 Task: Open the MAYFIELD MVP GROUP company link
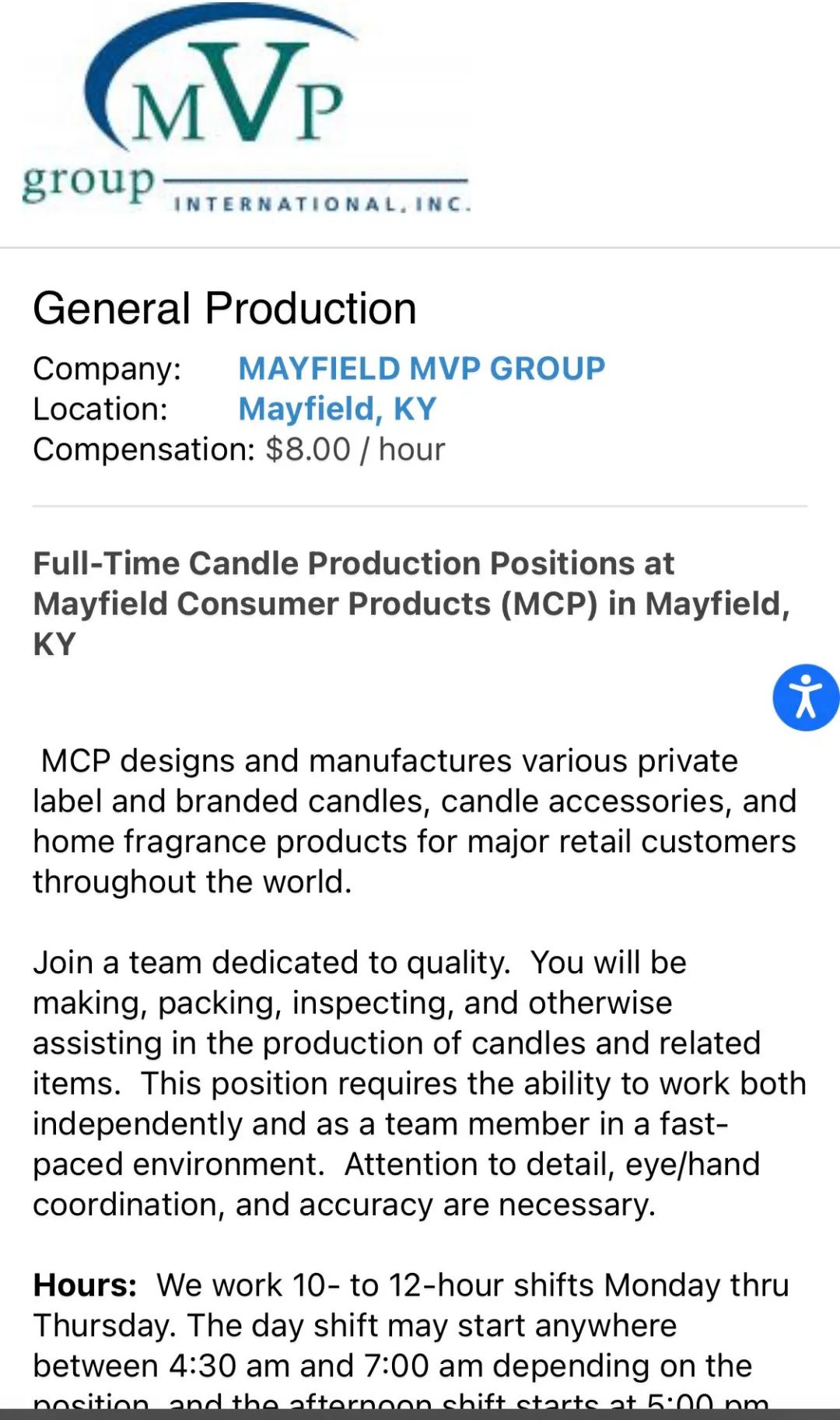pyautogui.click(x=422, y=368)
